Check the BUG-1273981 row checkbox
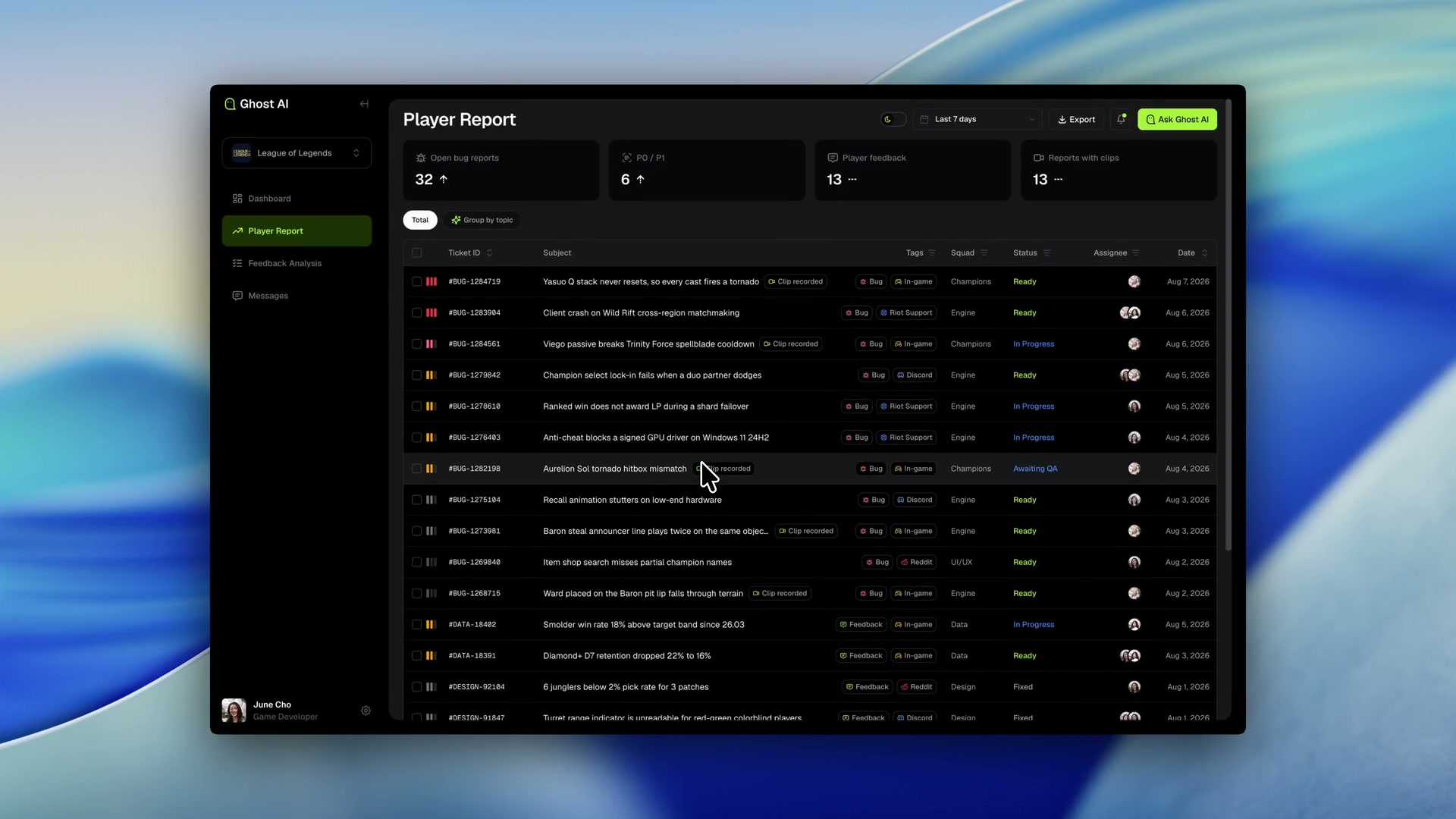This screenshot has width=1456, height=819. pos(416,531)
